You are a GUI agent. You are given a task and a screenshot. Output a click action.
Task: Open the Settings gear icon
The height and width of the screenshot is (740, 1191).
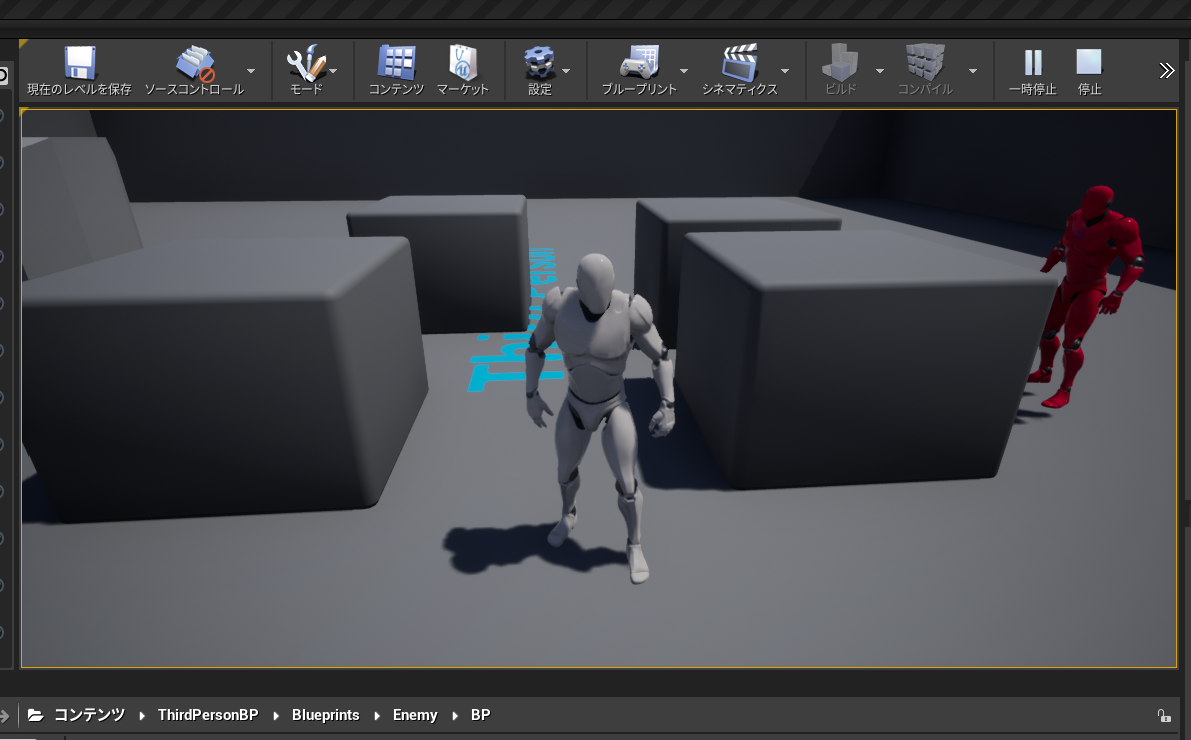point(540,63)
